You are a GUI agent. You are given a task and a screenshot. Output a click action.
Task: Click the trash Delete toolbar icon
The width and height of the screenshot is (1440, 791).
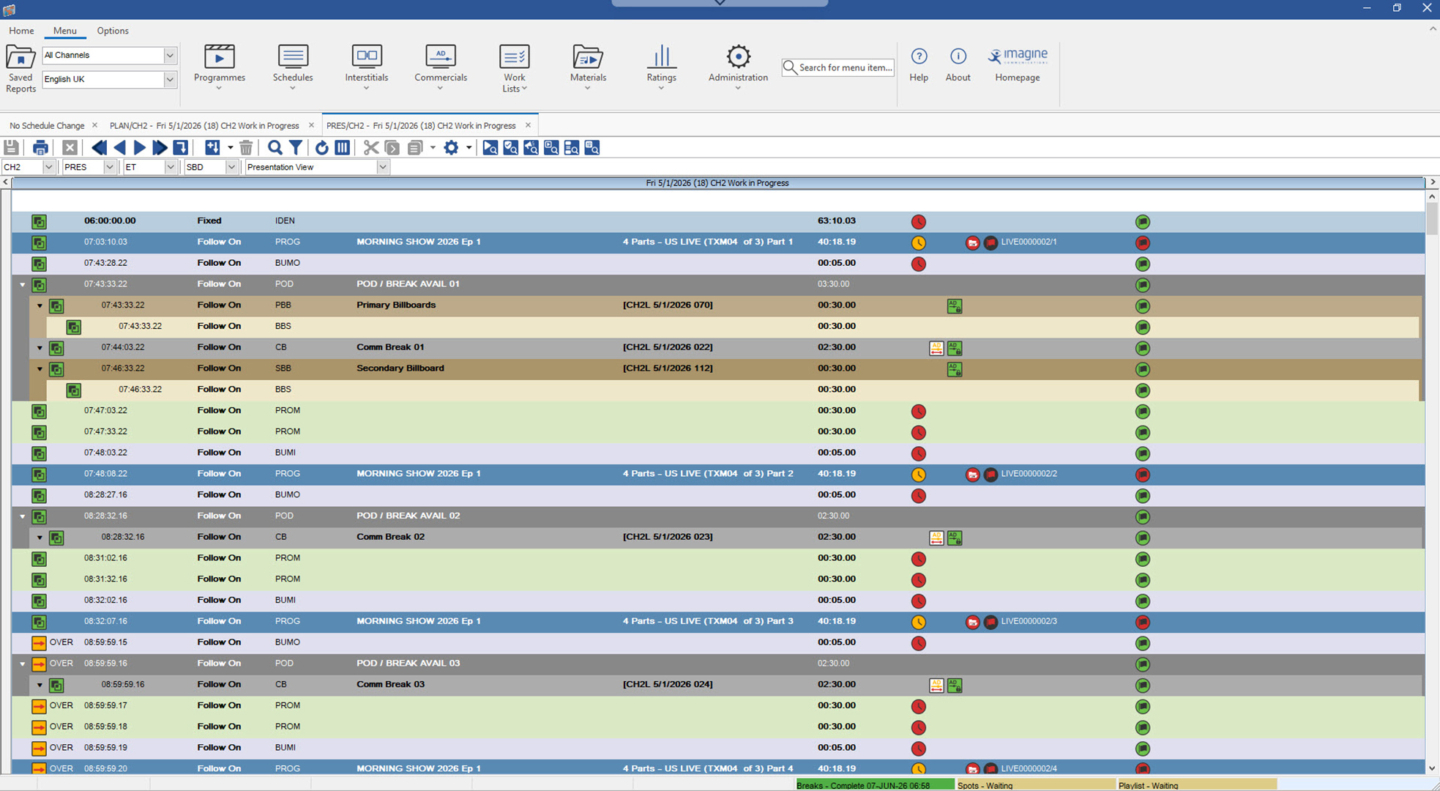point(246,147)
